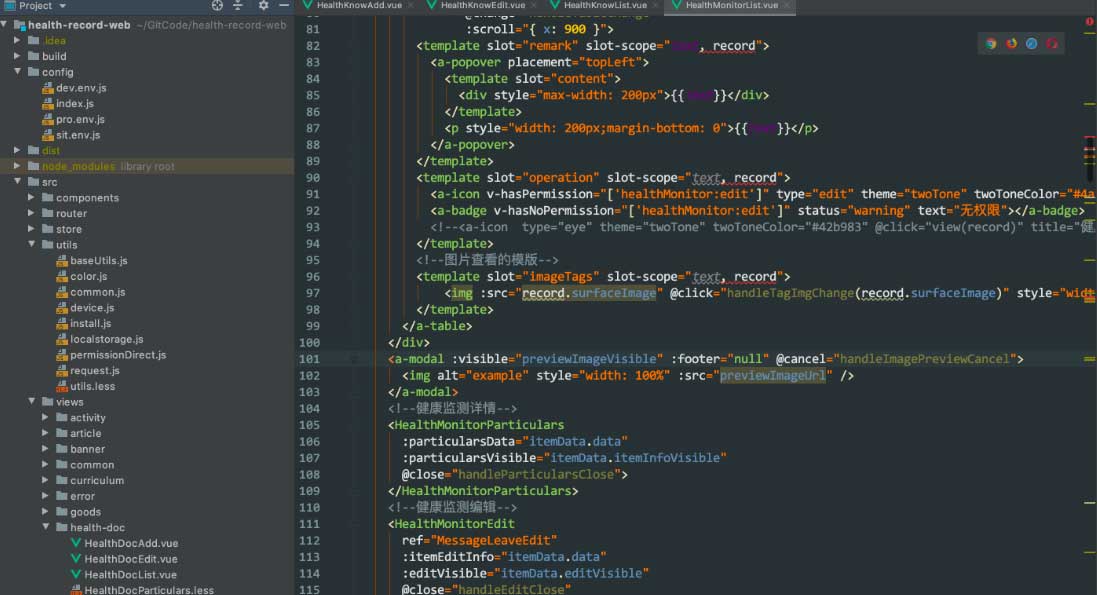Open preview in Safari browser
Screen dimensions: 1097x595
pos(1031,43)
